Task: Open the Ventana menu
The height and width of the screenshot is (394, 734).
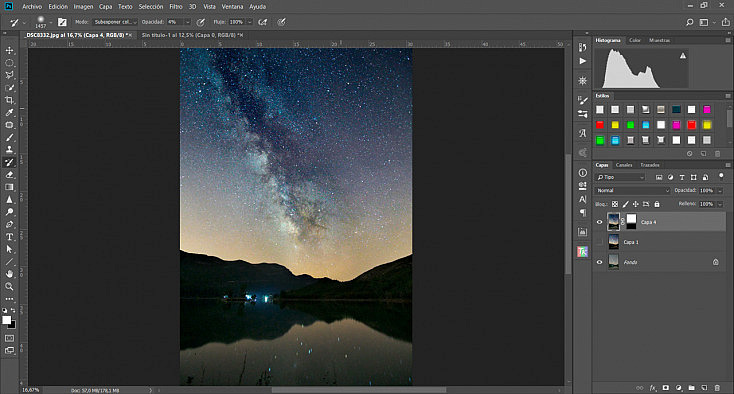Action: [x=232, y=7]
